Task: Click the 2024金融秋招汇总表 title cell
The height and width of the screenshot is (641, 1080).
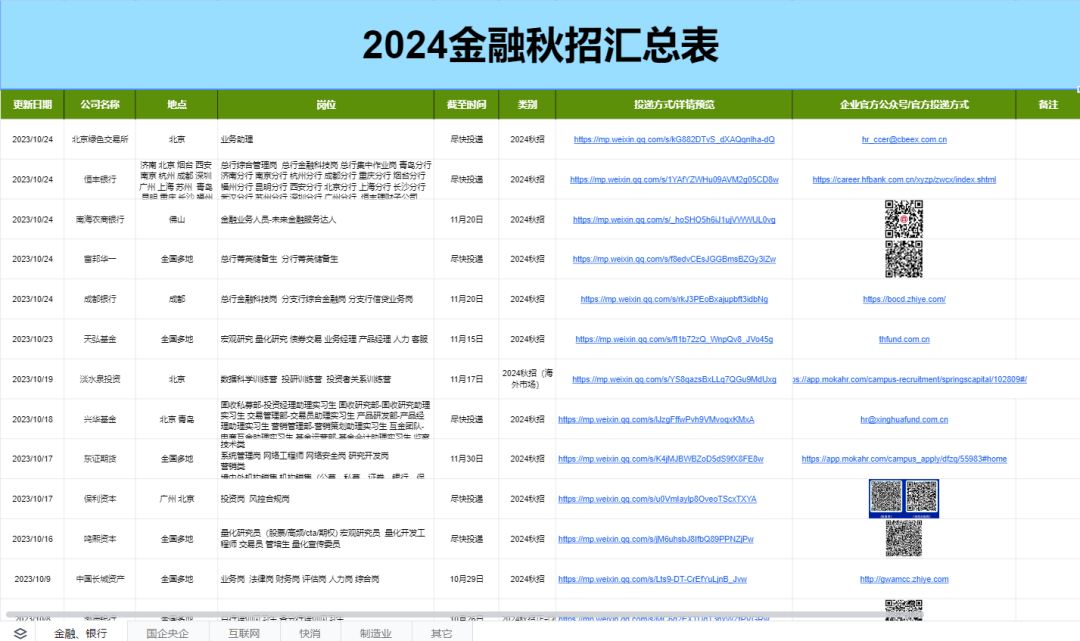Action: [x=540, y=45]
